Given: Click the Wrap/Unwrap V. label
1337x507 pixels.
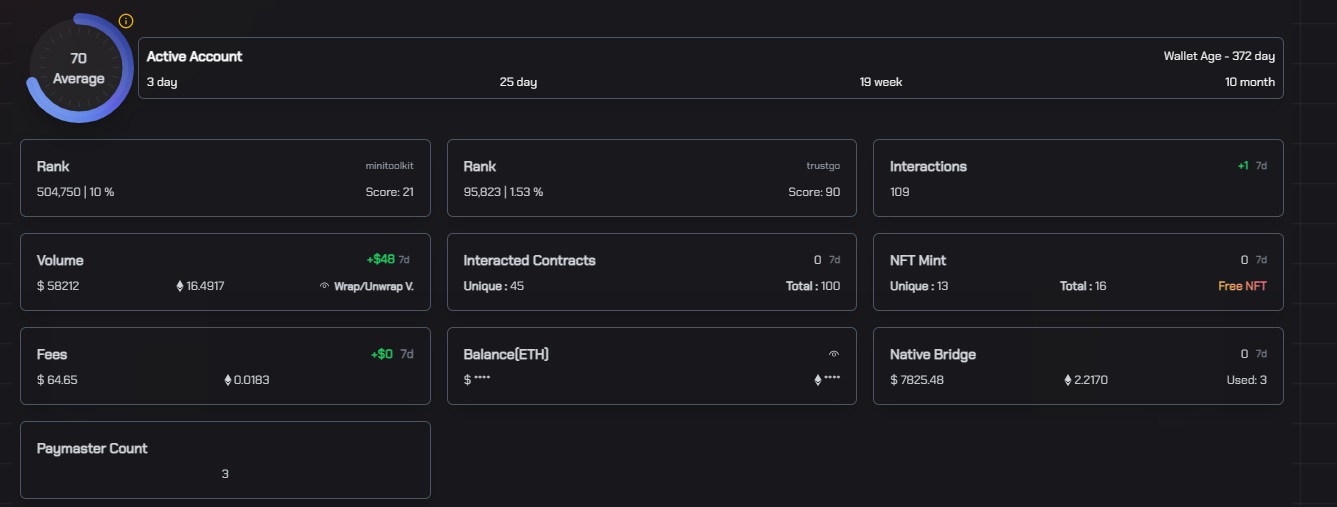Looking at the screenshot, I should click(374, 286).
